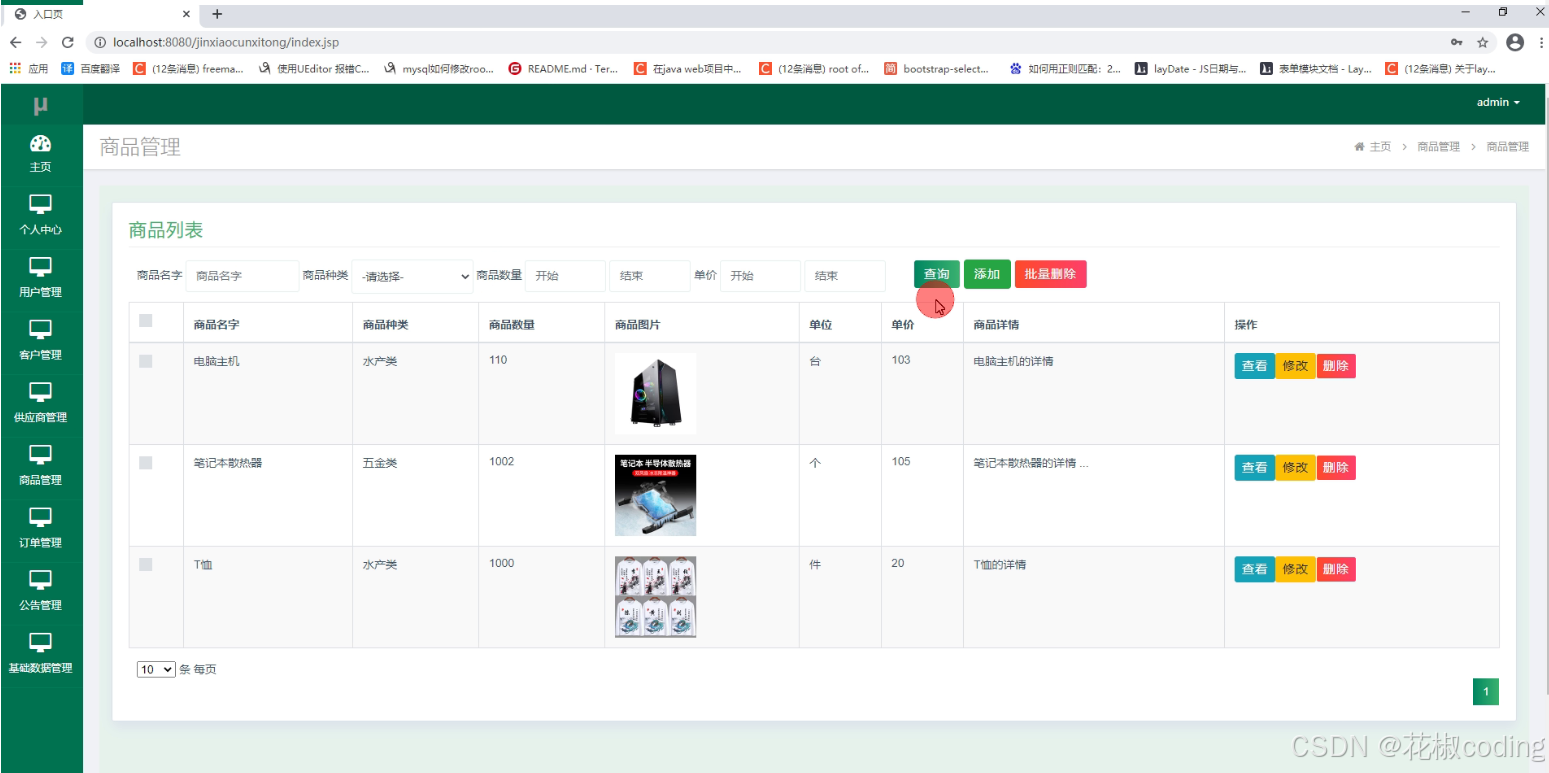Check the 笔记本散热器 row checkbox

tap(146, 463)
